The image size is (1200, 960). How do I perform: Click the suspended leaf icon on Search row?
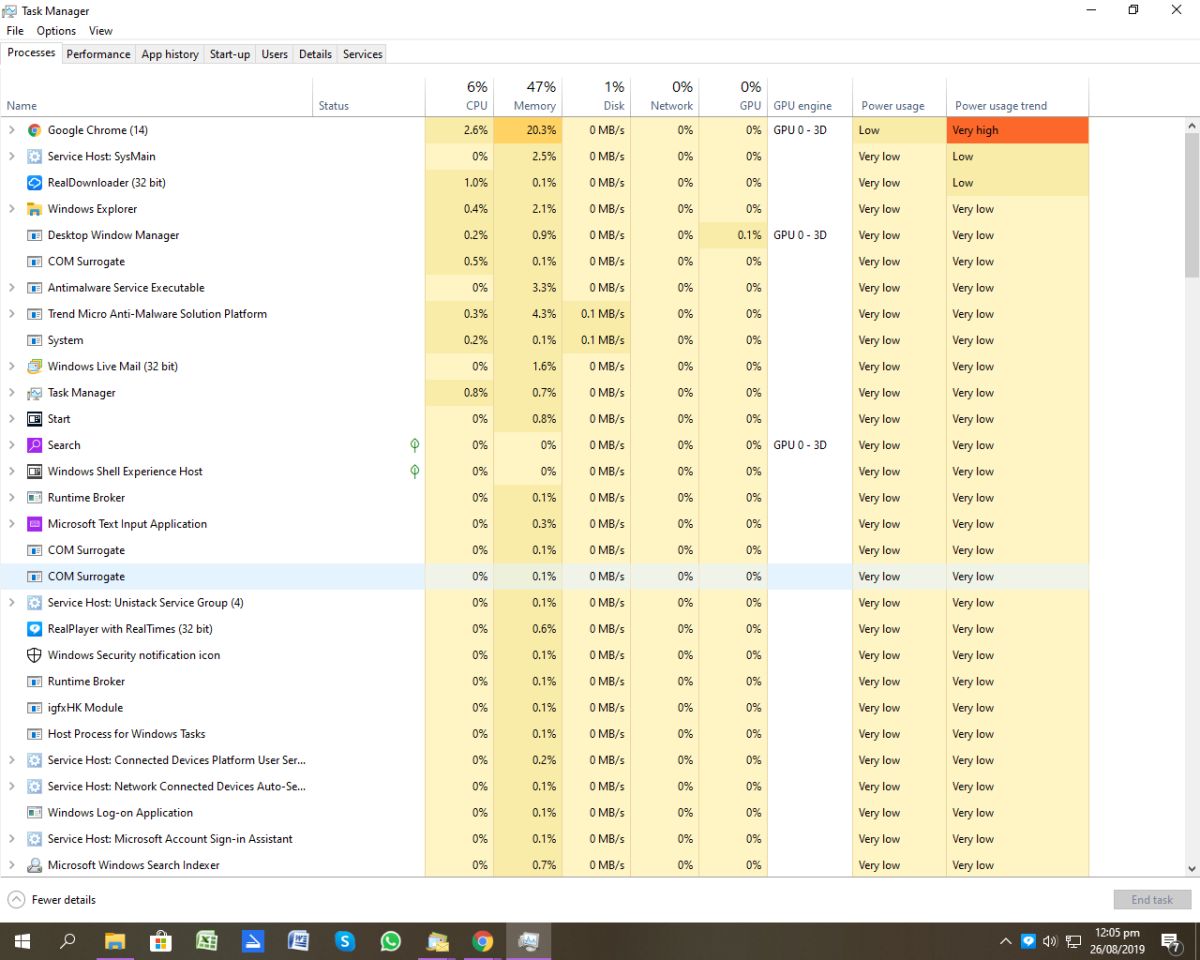tap(414, 445)
